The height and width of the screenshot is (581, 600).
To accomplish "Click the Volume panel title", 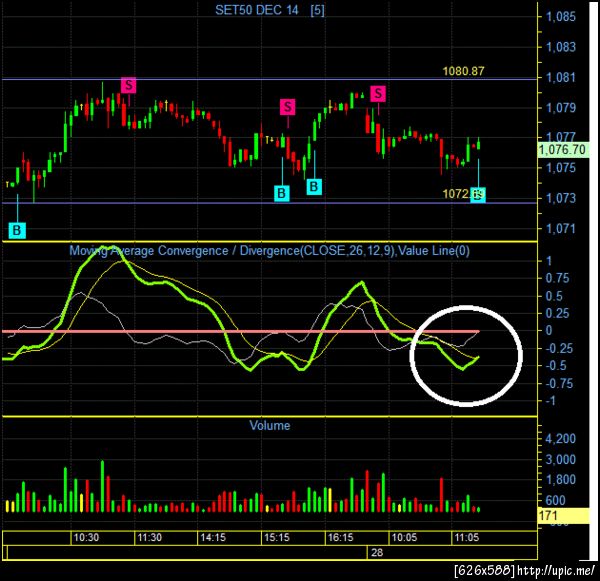I will point(270,426).
